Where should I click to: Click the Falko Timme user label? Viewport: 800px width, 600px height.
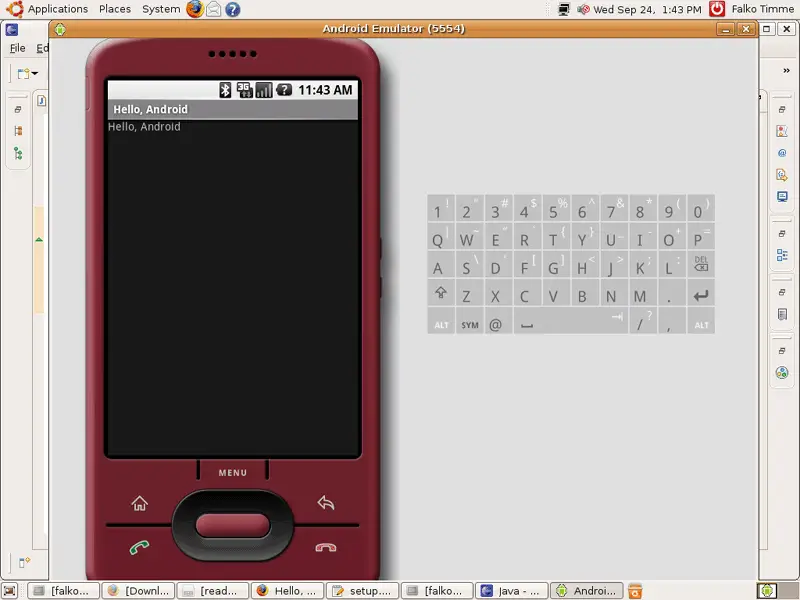coord(763,9)
